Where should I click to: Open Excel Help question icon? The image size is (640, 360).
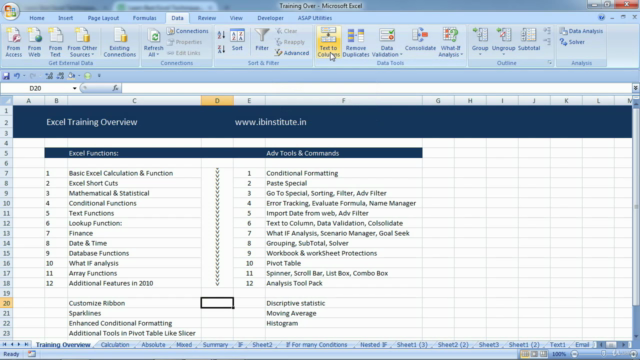(x=601, y=18)
